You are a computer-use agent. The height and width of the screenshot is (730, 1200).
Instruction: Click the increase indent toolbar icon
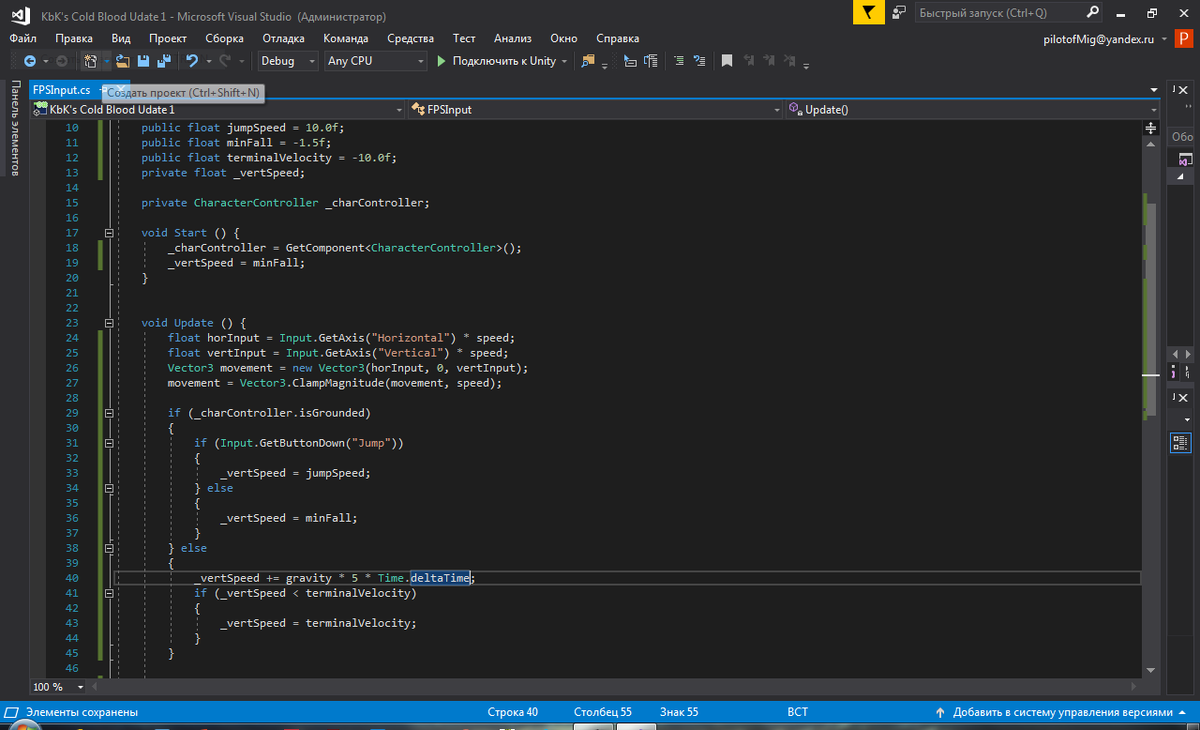coord(699,61)
